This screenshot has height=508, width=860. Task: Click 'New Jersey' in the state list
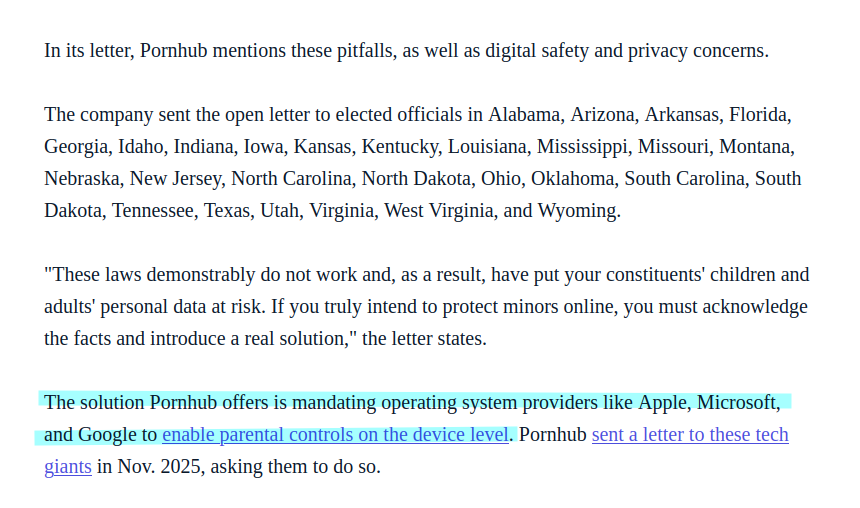click(175, 179)
